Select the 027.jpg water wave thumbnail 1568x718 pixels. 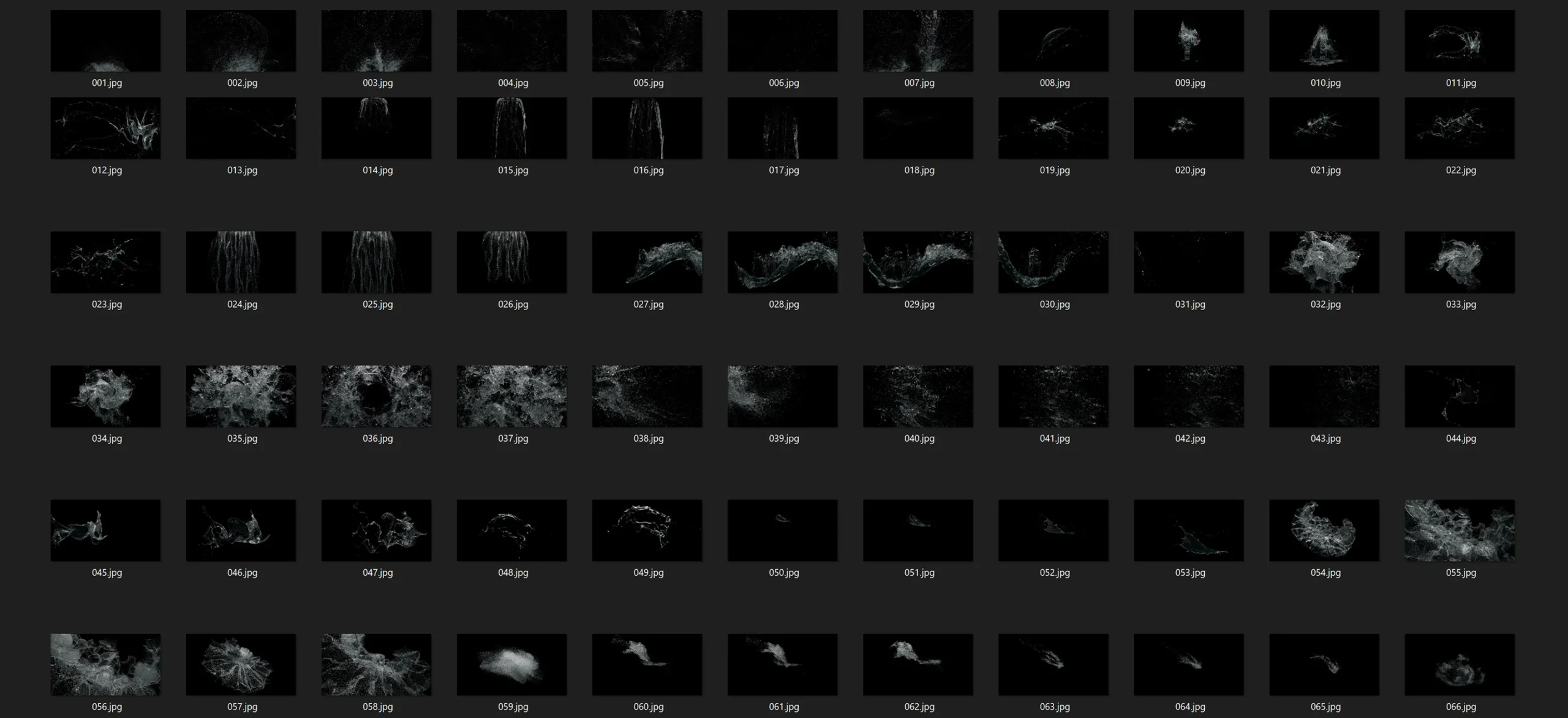coord(647,262)
